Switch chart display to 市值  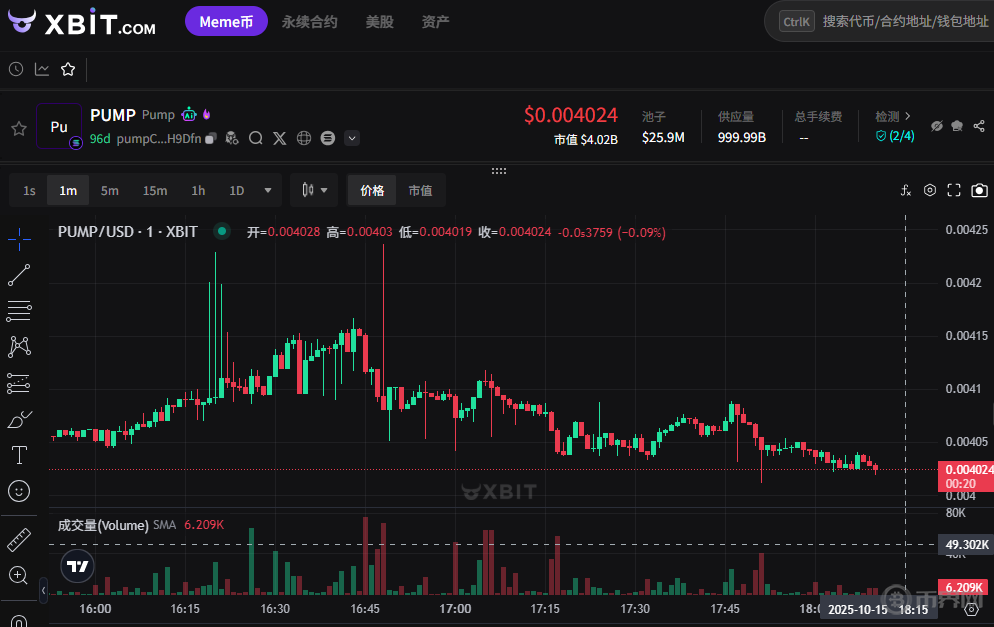[x=420, y=190]
